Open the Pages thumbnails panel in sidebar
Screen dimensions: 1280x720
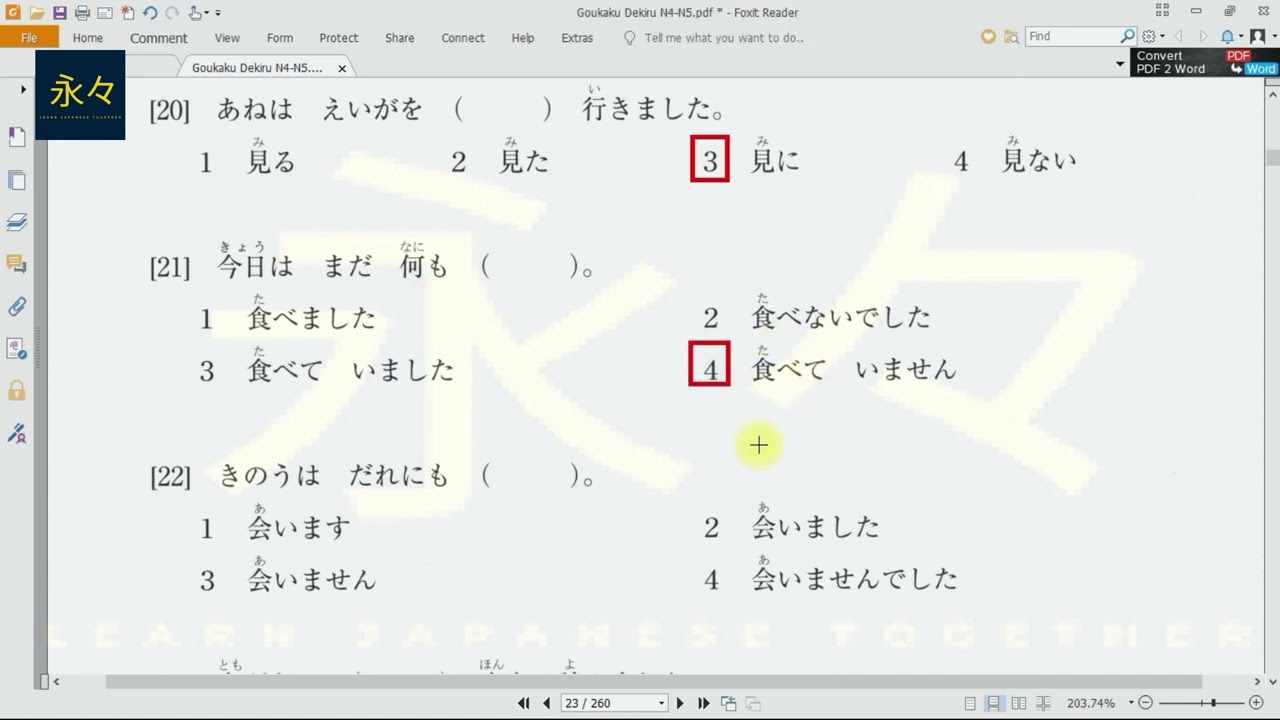(x=16, y=180)
